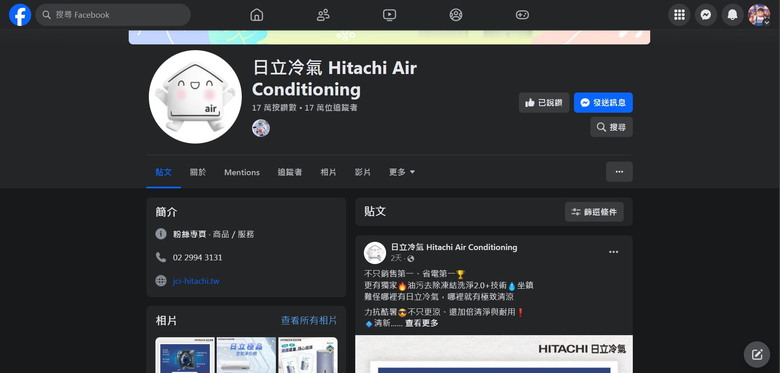Switch to the 影片 tab
The height and width of the screenshot is (373, 780).
(363, 172)
